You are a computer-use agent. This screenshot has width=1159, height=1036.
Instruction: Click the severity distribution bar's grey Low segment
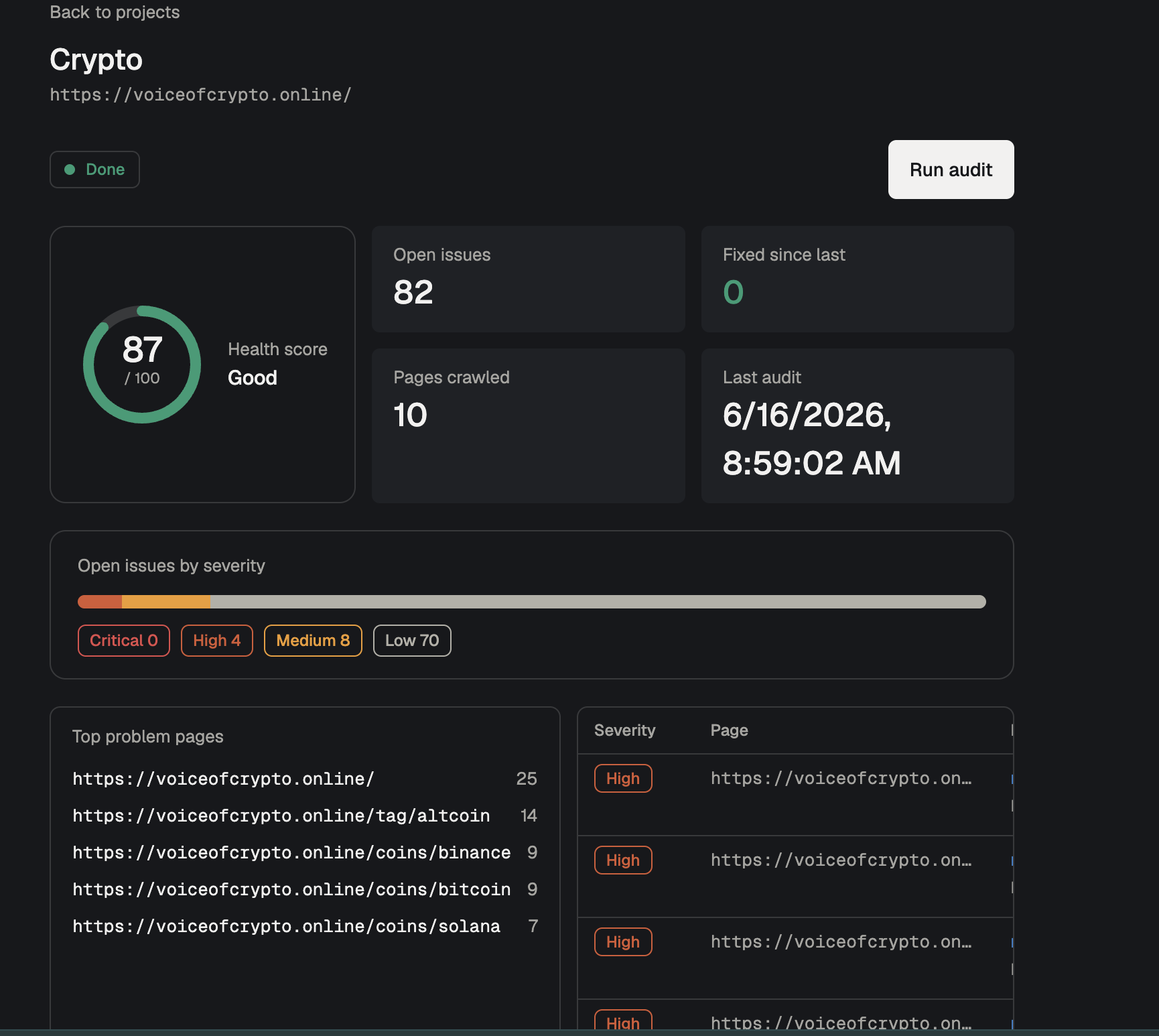point(598,602)
